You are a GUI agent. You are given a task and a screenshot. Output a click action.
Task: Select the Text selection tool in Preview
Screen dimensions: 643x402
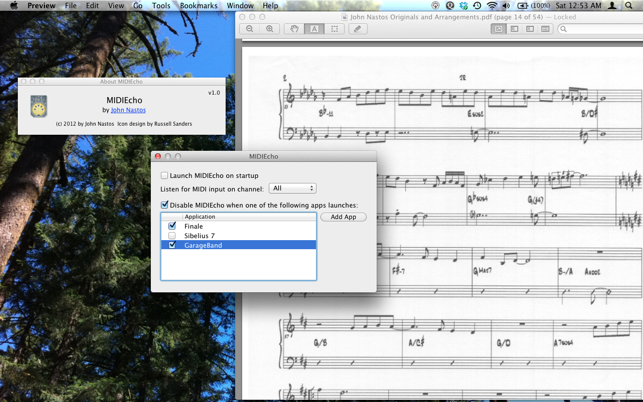[x=314, y=29]
